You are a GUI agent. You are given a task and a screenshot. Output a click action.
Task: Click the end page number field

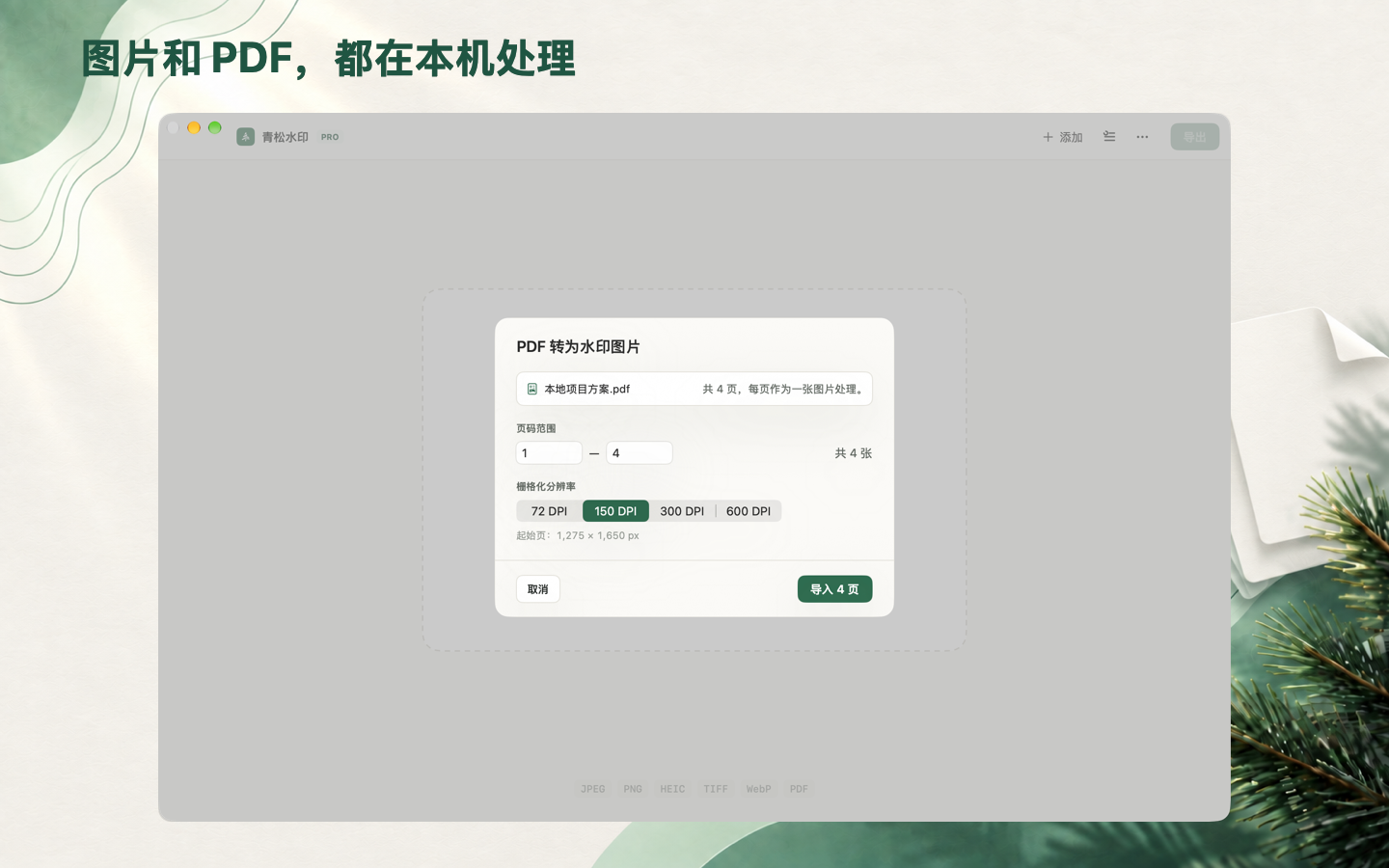(x=640, y=453)
